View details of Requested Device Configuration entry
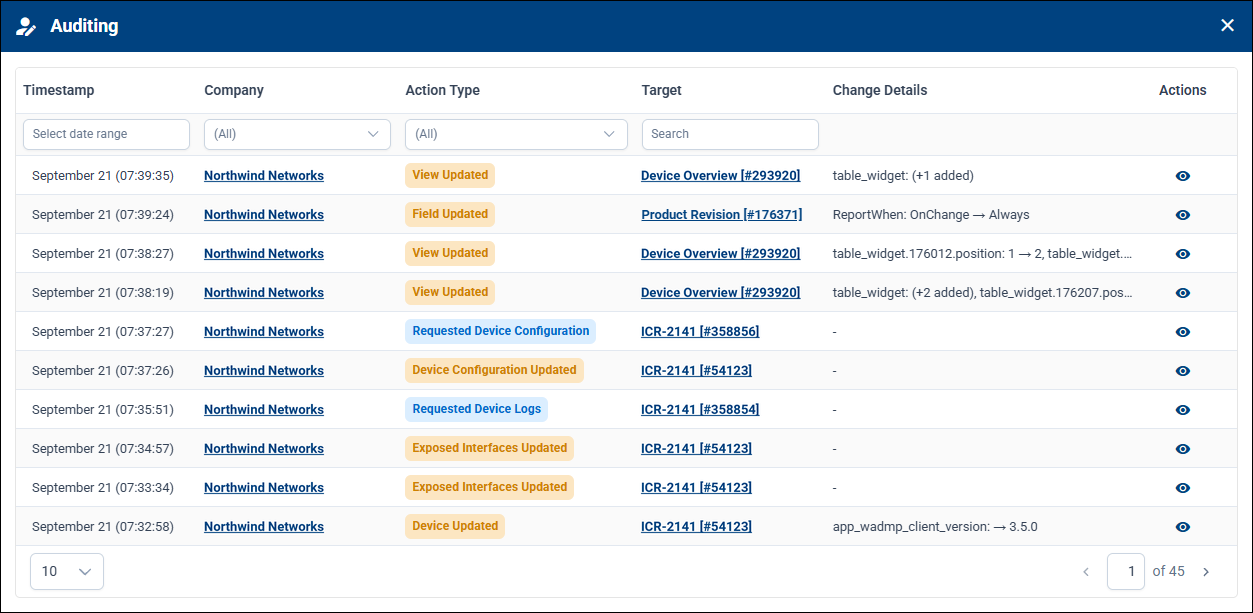 (x=1183, y=332)
